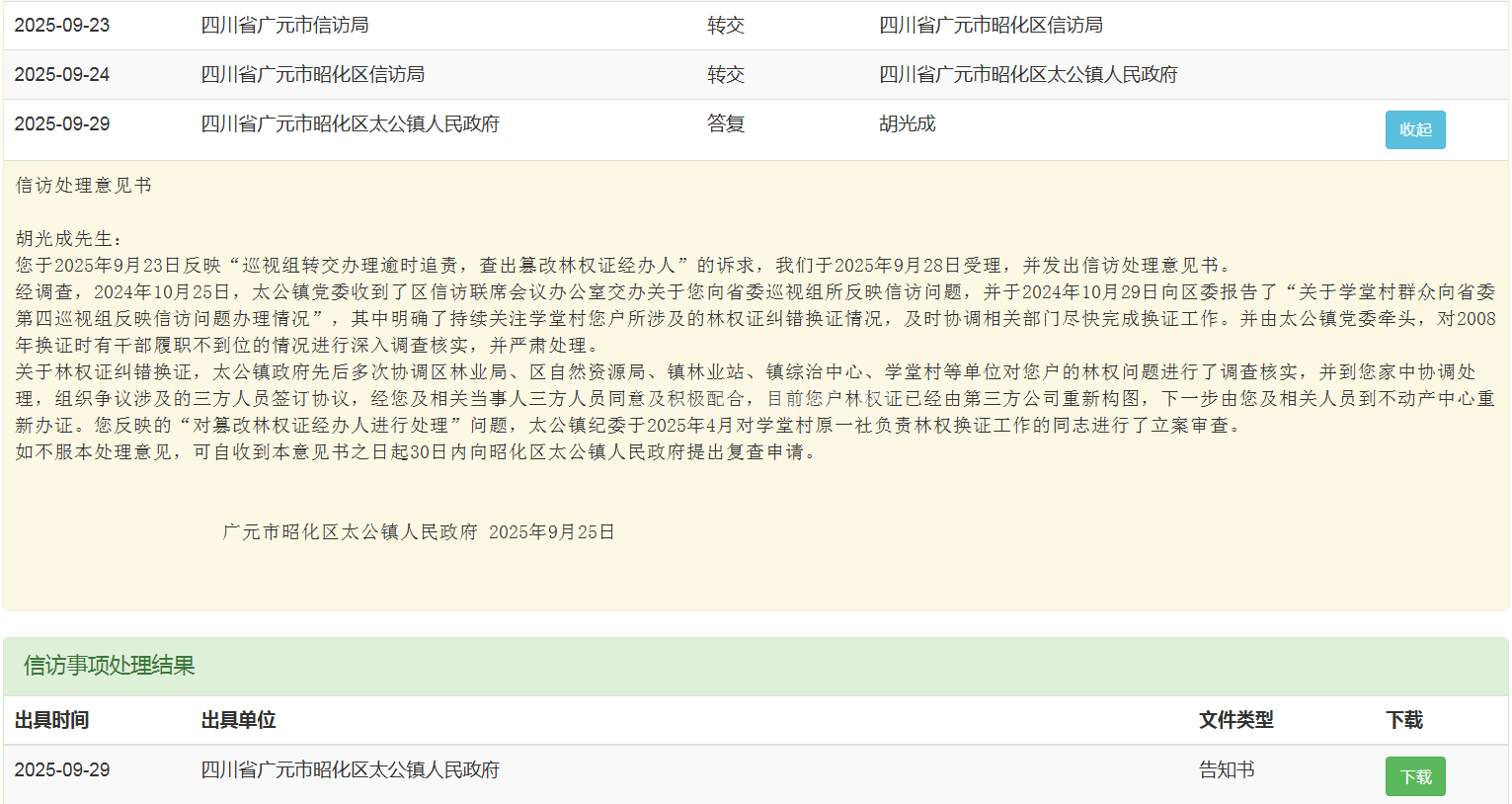Collapse the reply with the 收起 button
The height and width of the screenshot is (804, 1512).
pyautogui.click(x=1414, y=129)
